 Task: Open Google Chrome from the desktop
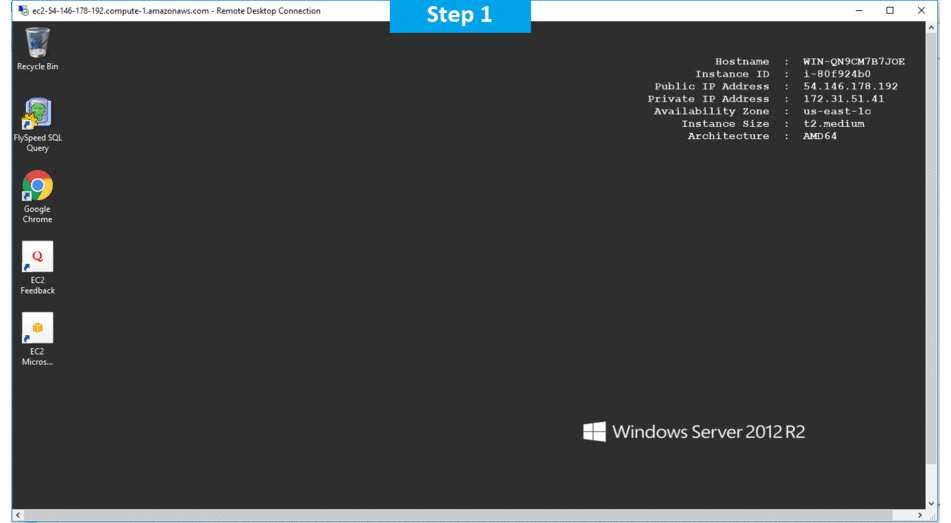[x=37, y=187]
